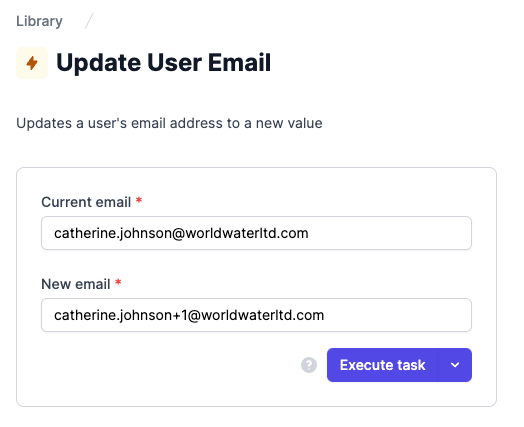Click the breadcrumb slash separator after Library
Screen dimensions: 524x427
point(89,21)
